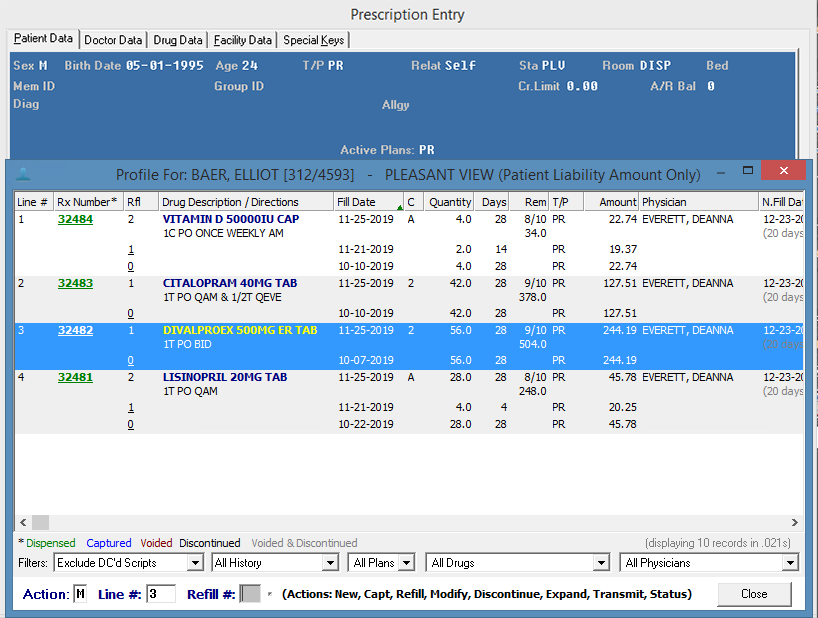The image size is (818, 618).
Task: Click the profile window user icon
Action: (23, 174)
